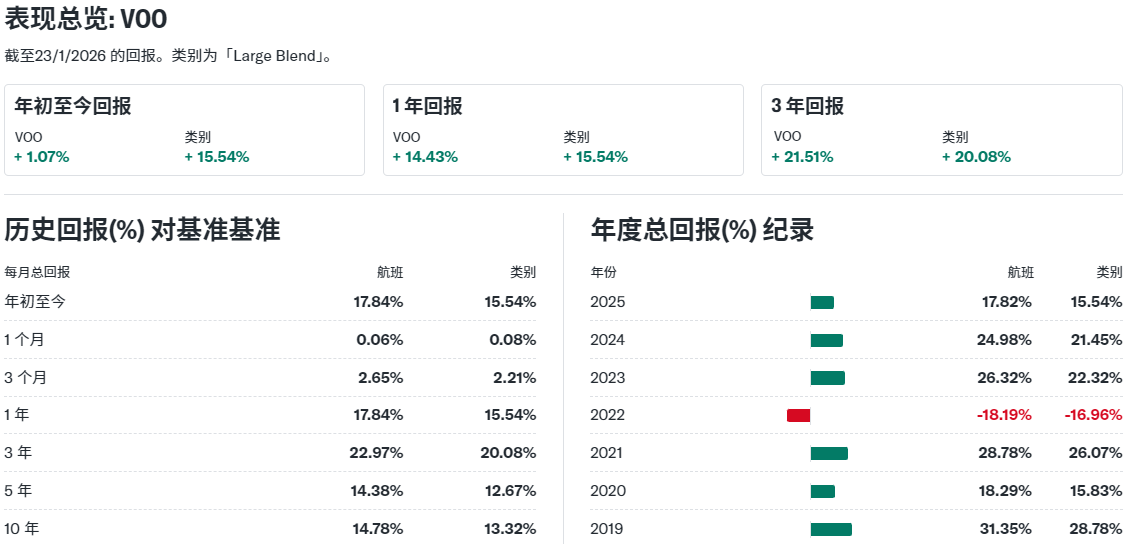Click the 2024 year label
This screenshot has height=544, width=1130.
(x=608, y=339)
